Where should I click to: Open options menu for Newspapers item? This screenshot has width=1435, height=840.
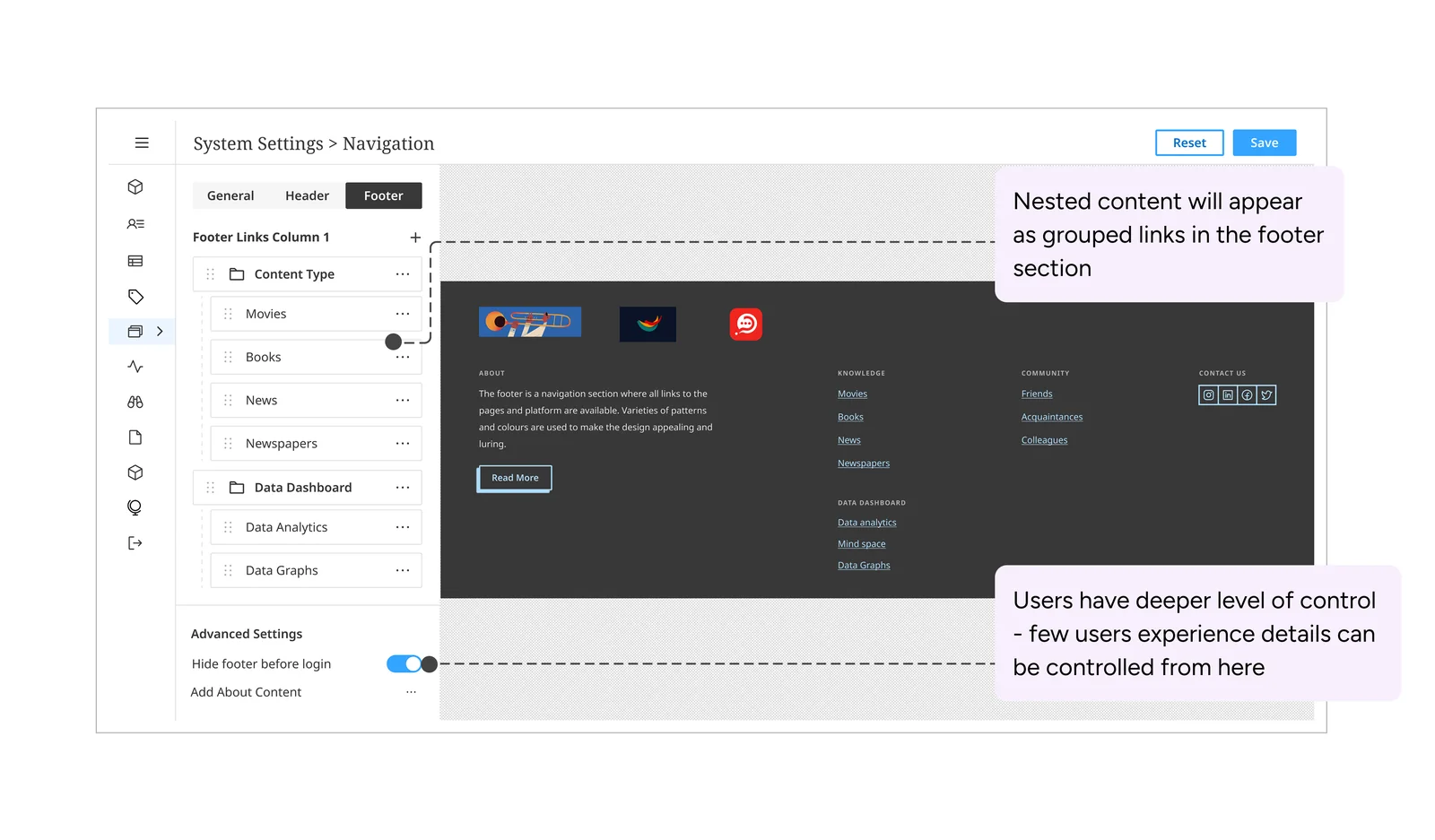(x=403, y=444)
